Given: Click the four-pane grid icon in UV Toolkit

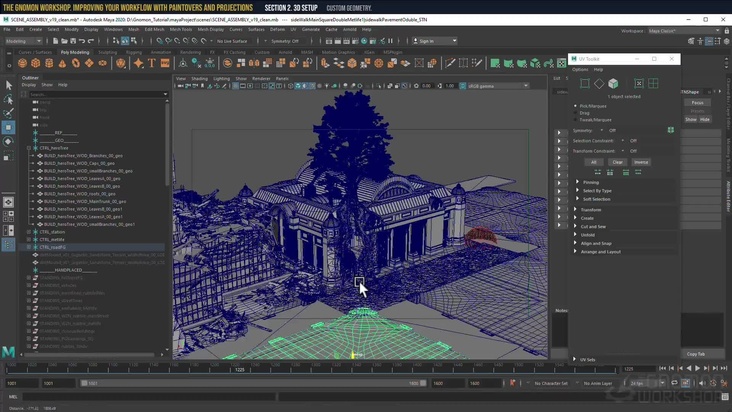Looking at the screenshot, I should [x=653, y=84].
